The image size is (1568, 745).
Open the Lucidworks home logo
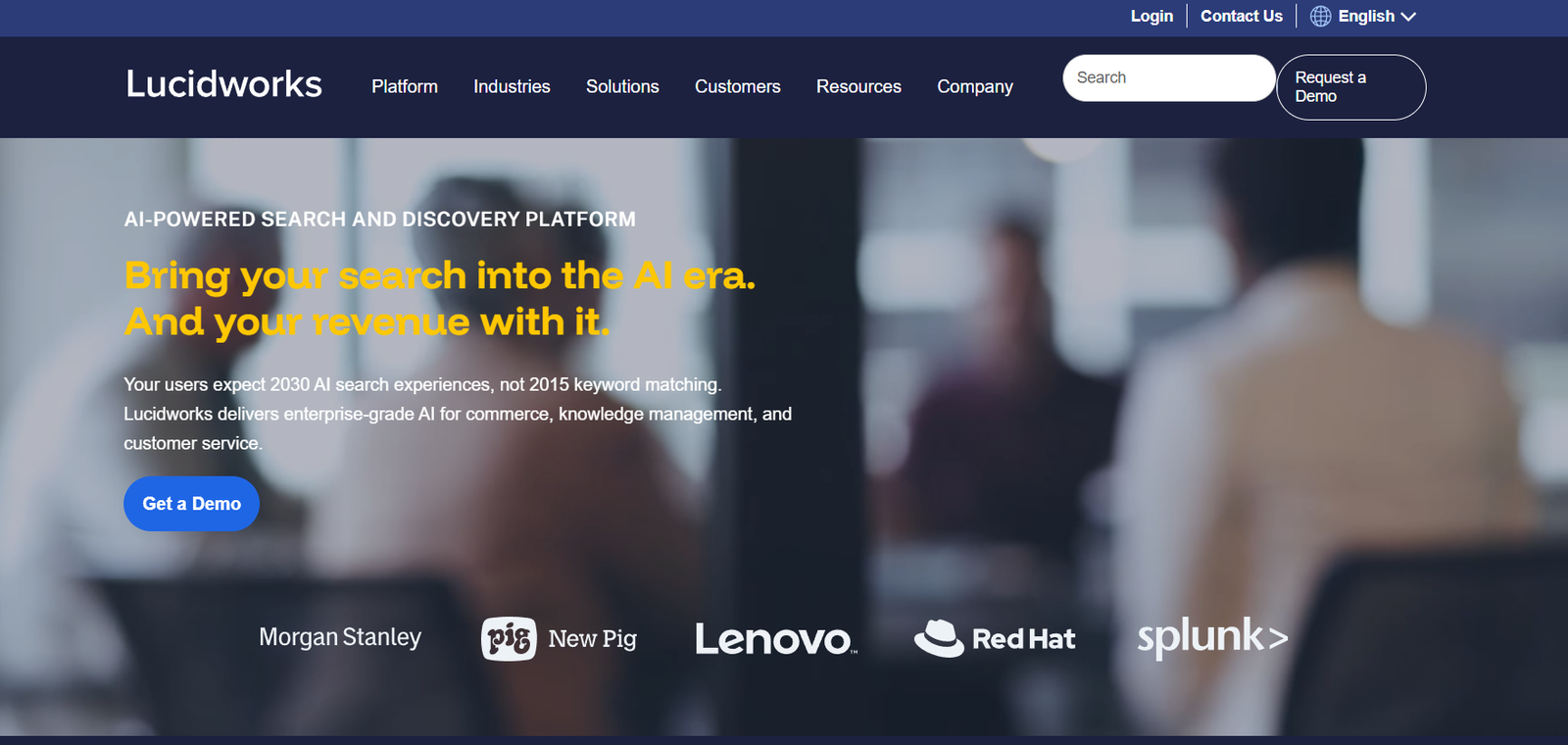tap(224, 84)
